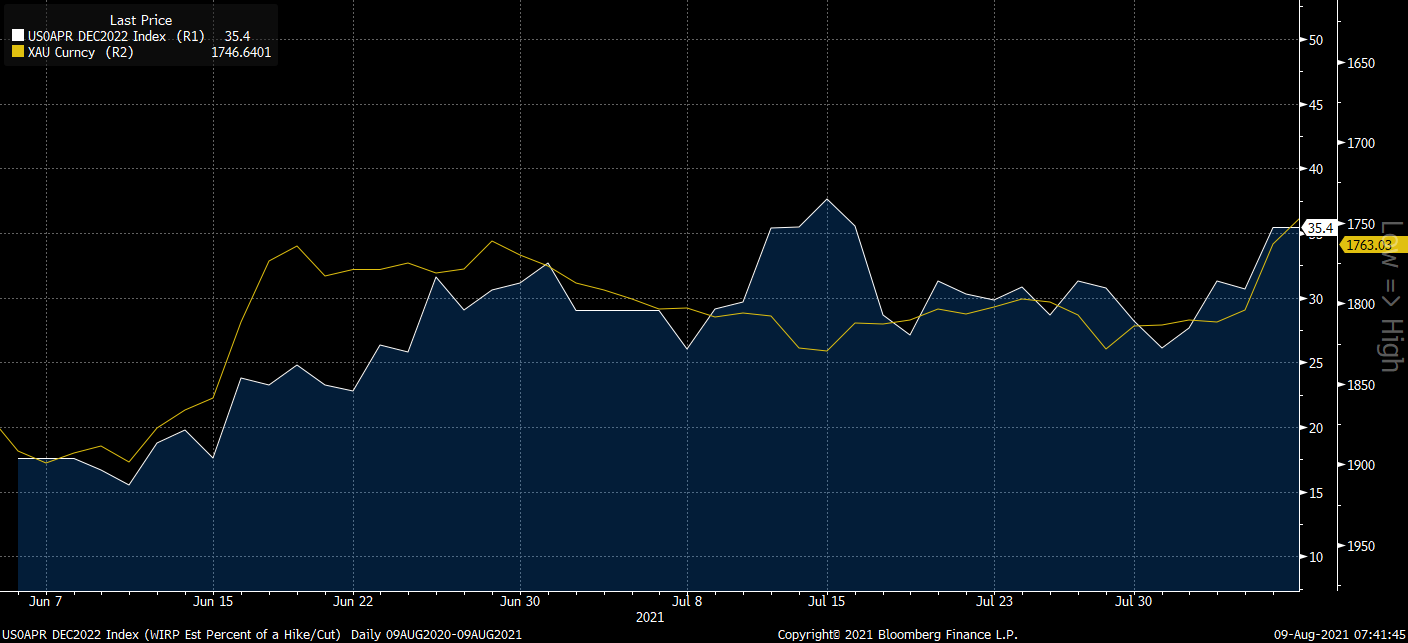Click the 'Jul 15' date label
The image size is (1408, 643).
(827, 602)
